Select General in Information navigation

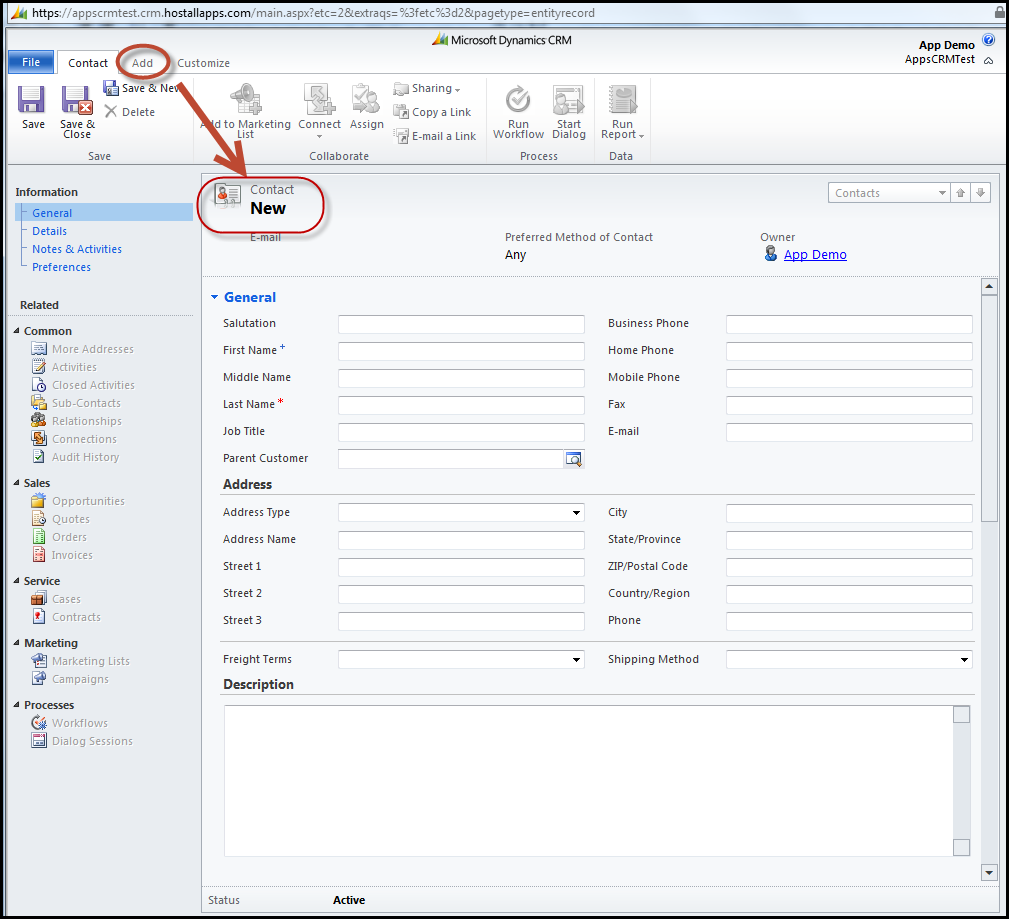pyautogui.click(x=52, y=212)
